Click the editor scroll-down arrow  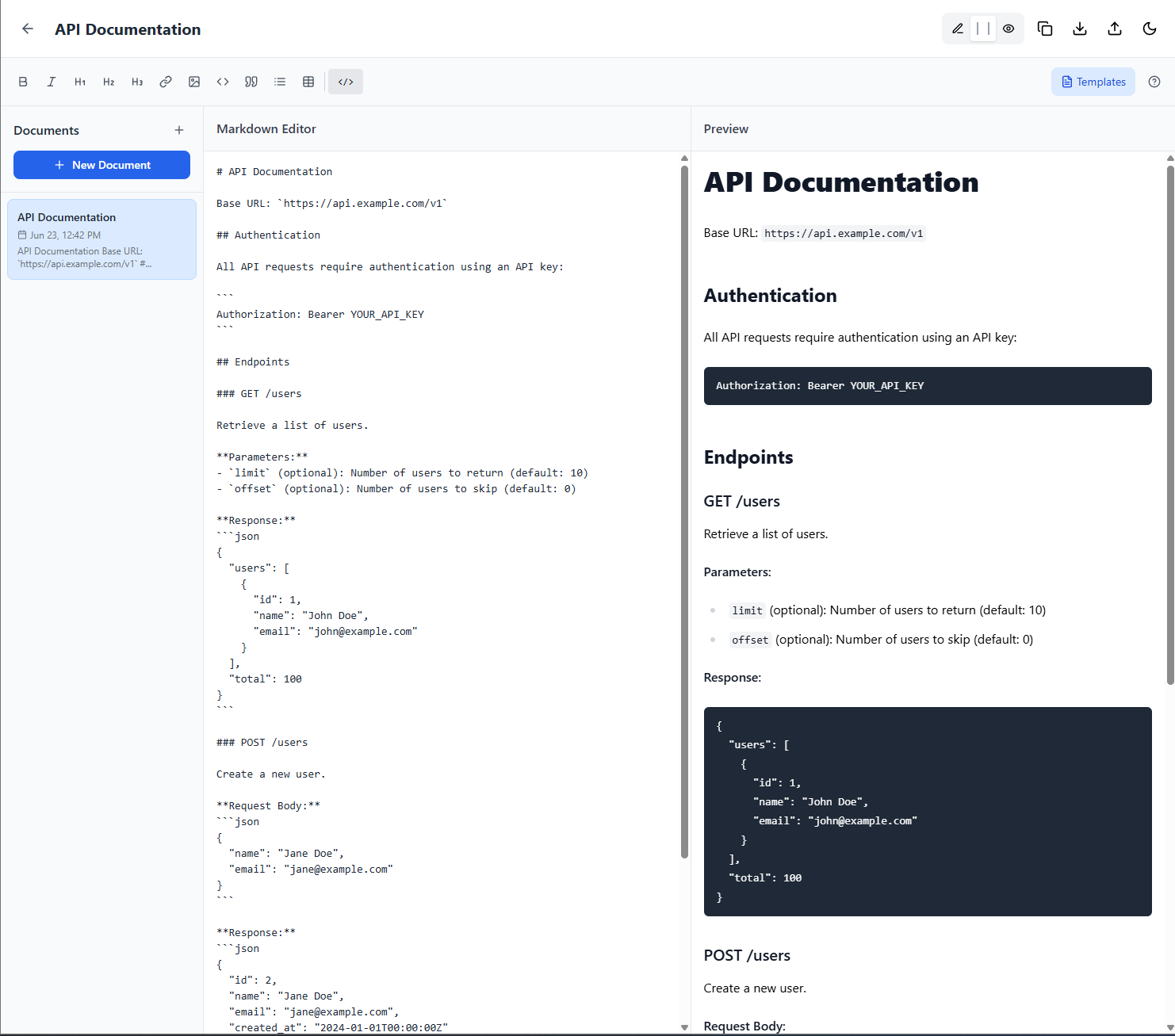click(x=684, y=1027)
